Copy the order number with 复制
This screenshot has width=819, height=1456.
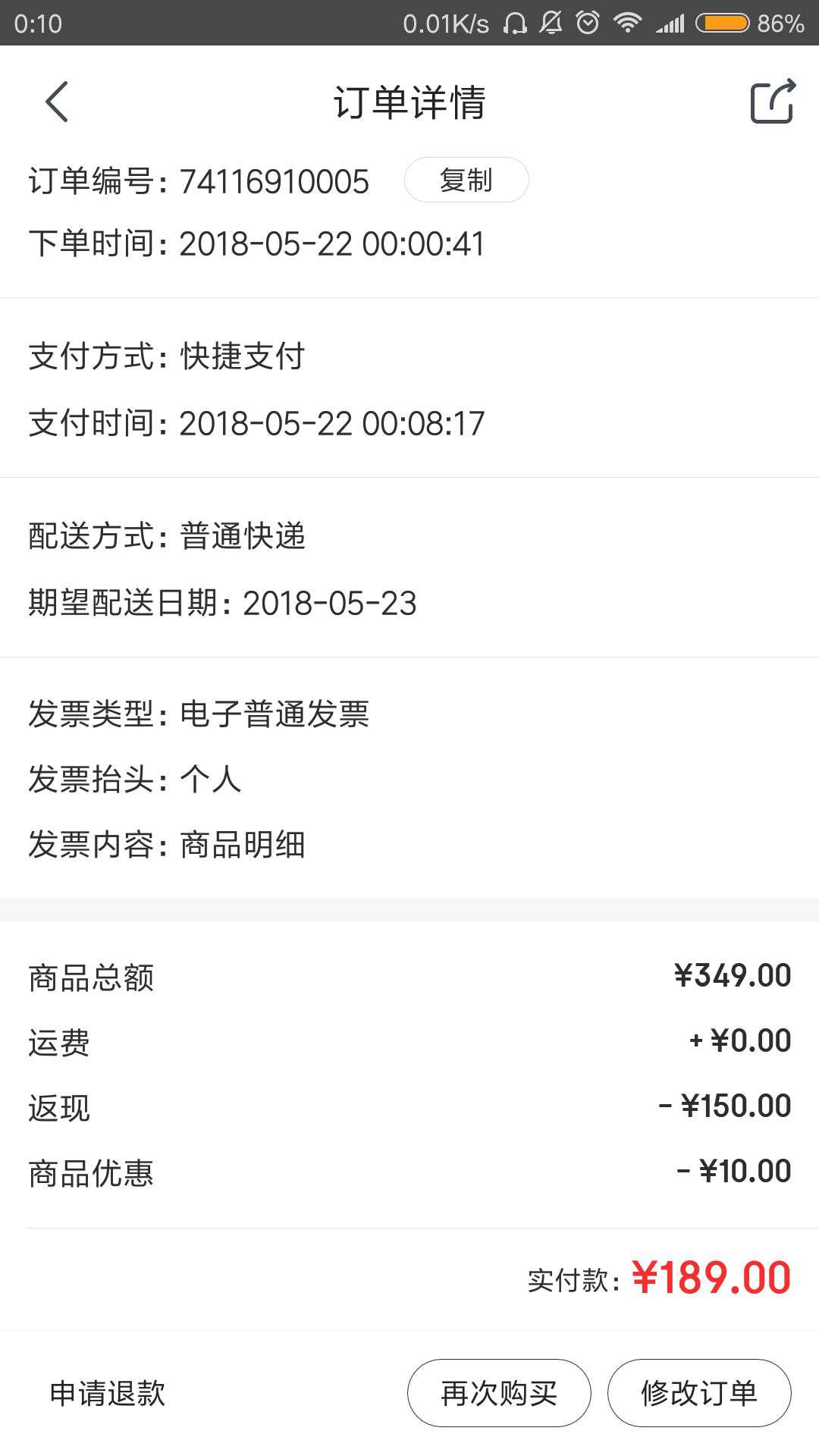pos(466,180)
